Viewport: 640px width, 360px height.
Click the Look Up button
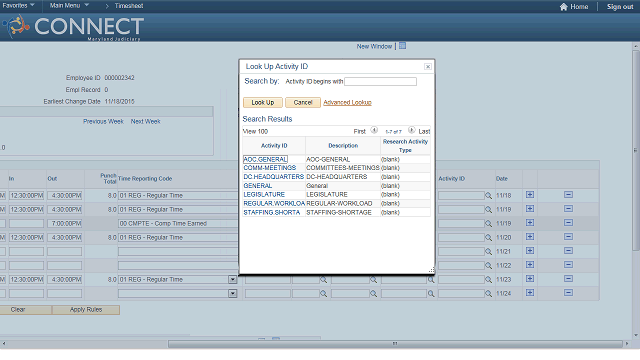pos(263,102)
